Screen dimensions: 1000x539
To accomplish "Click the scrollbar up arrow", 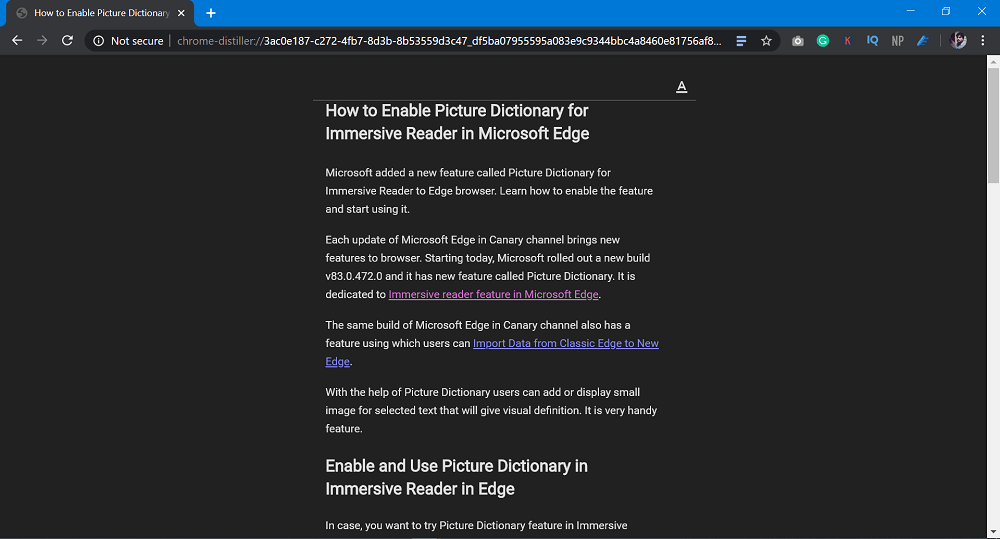I will point(994,61).
